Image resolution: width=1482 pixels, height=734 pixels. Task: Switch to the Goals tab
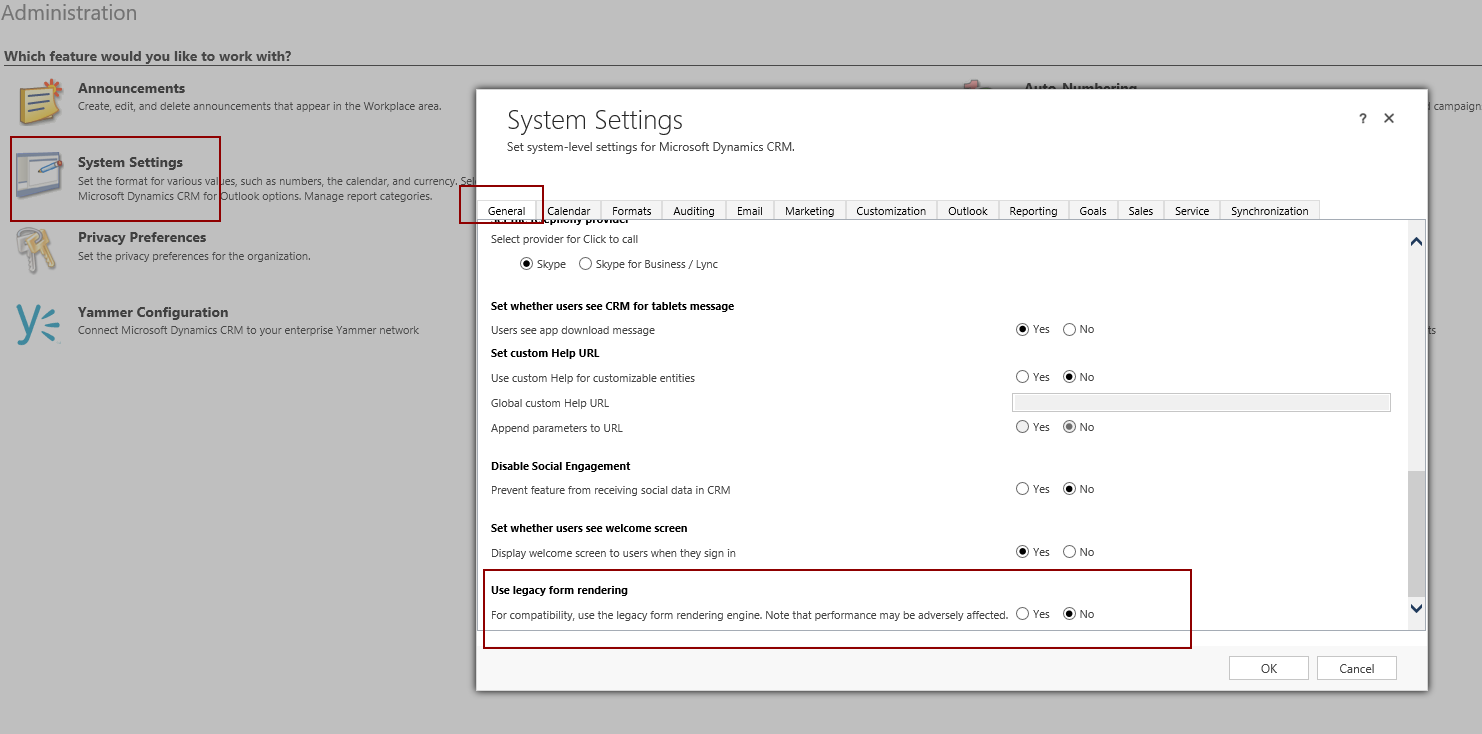(x=1093, y=210)
